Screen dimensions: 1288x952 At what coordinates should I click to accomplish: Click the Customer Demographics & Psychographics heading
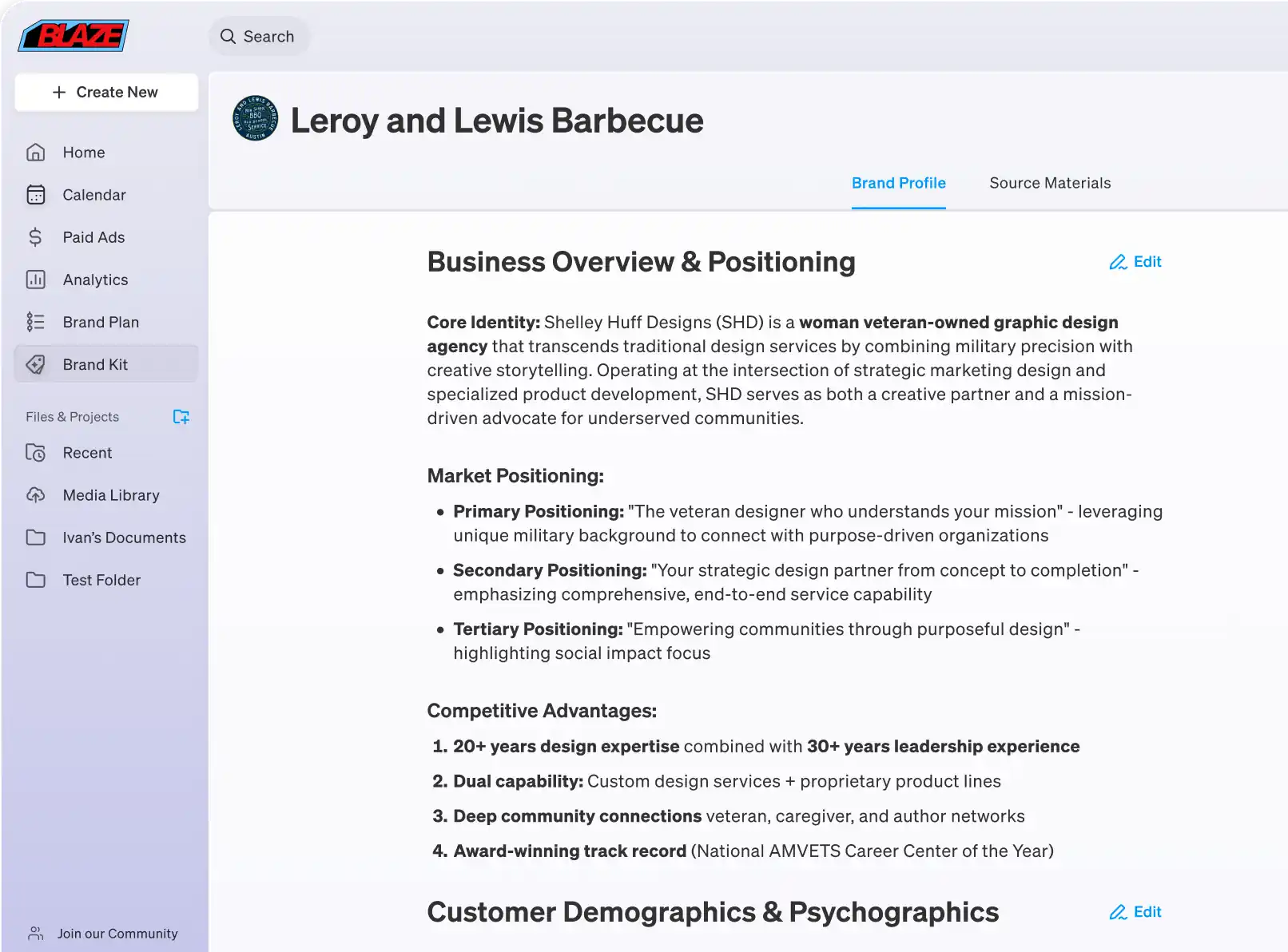coord(713,912)
